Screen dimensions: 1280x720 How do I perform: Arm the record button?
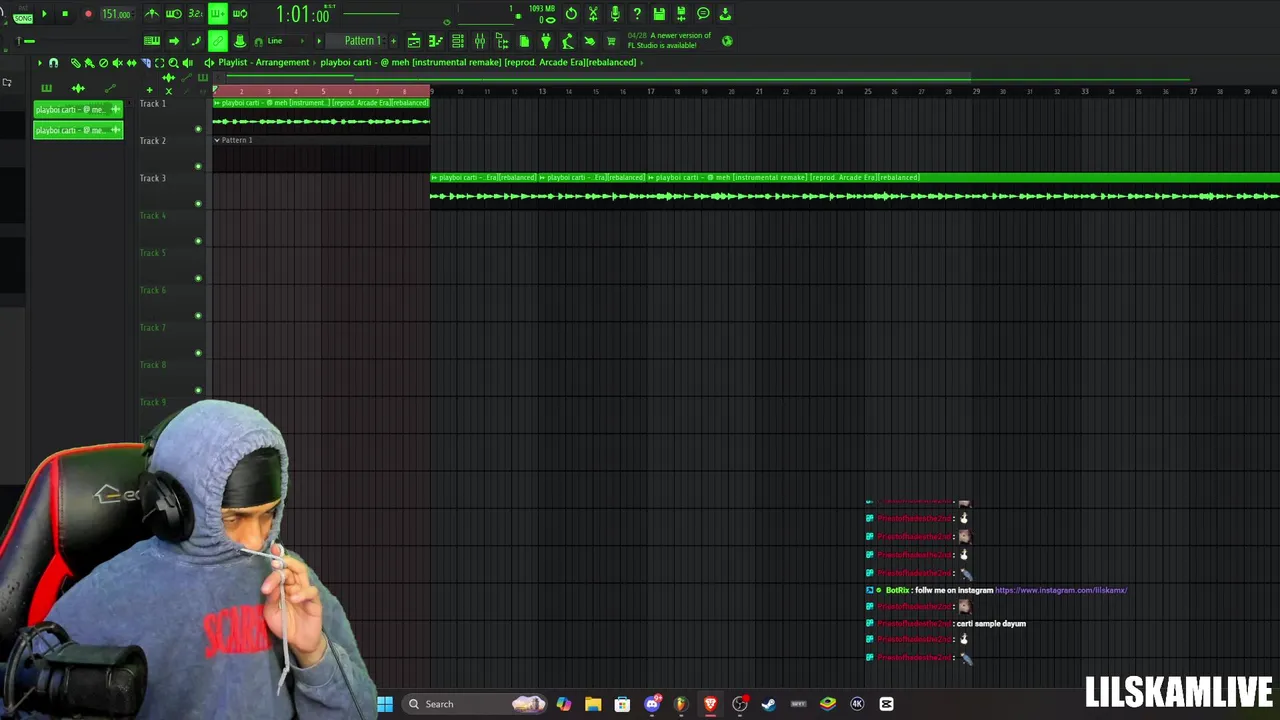coord(88,14)
